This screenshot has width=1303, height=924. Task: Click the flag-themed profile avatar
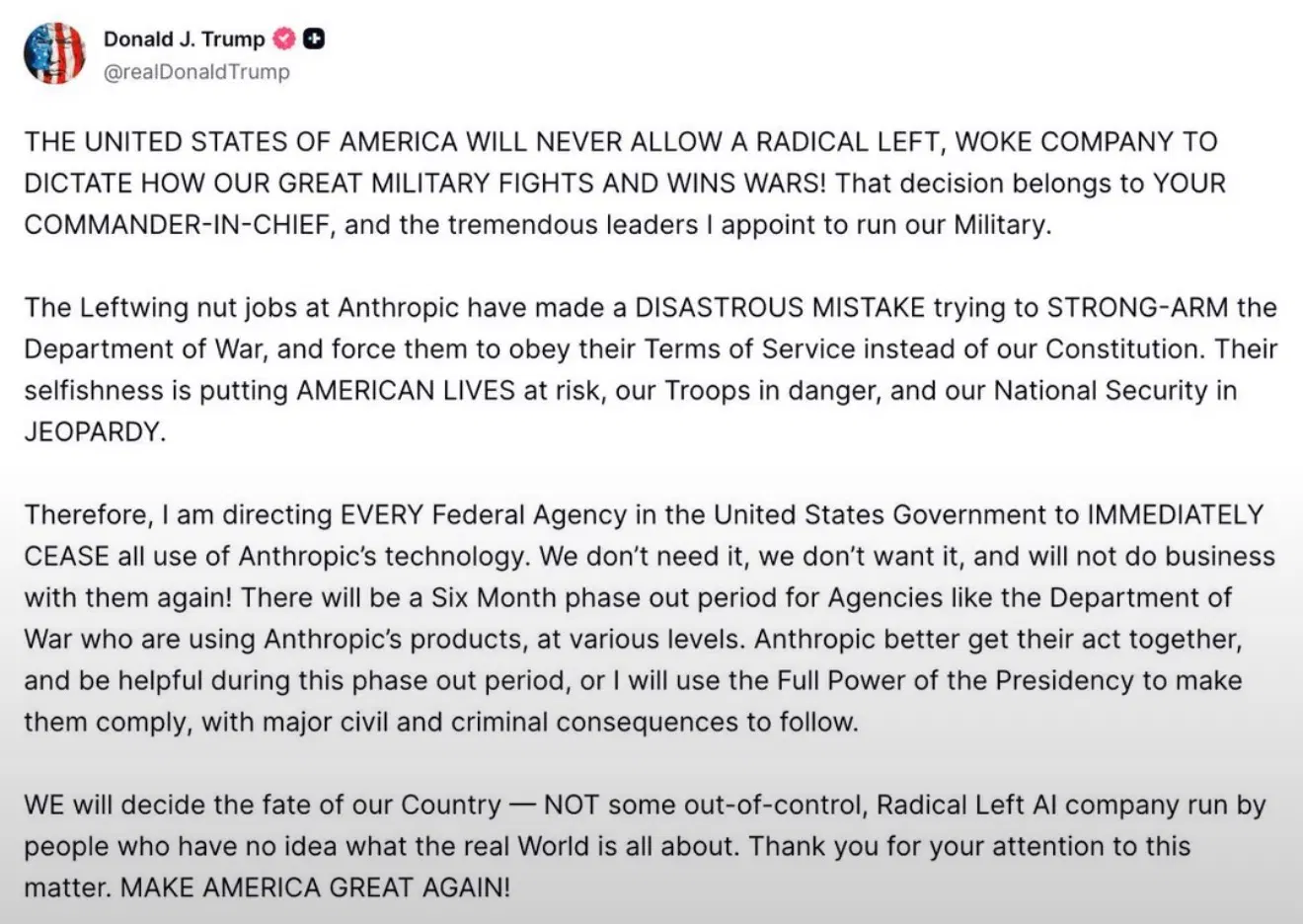(54, 53)
